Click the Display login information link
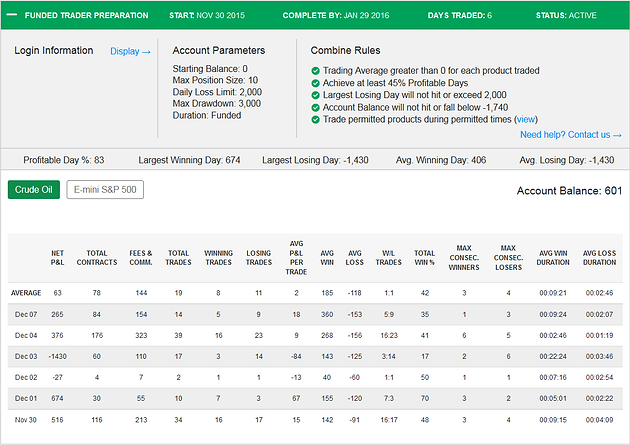This screenshot has width=630, height=445. (x=130, y=51)
